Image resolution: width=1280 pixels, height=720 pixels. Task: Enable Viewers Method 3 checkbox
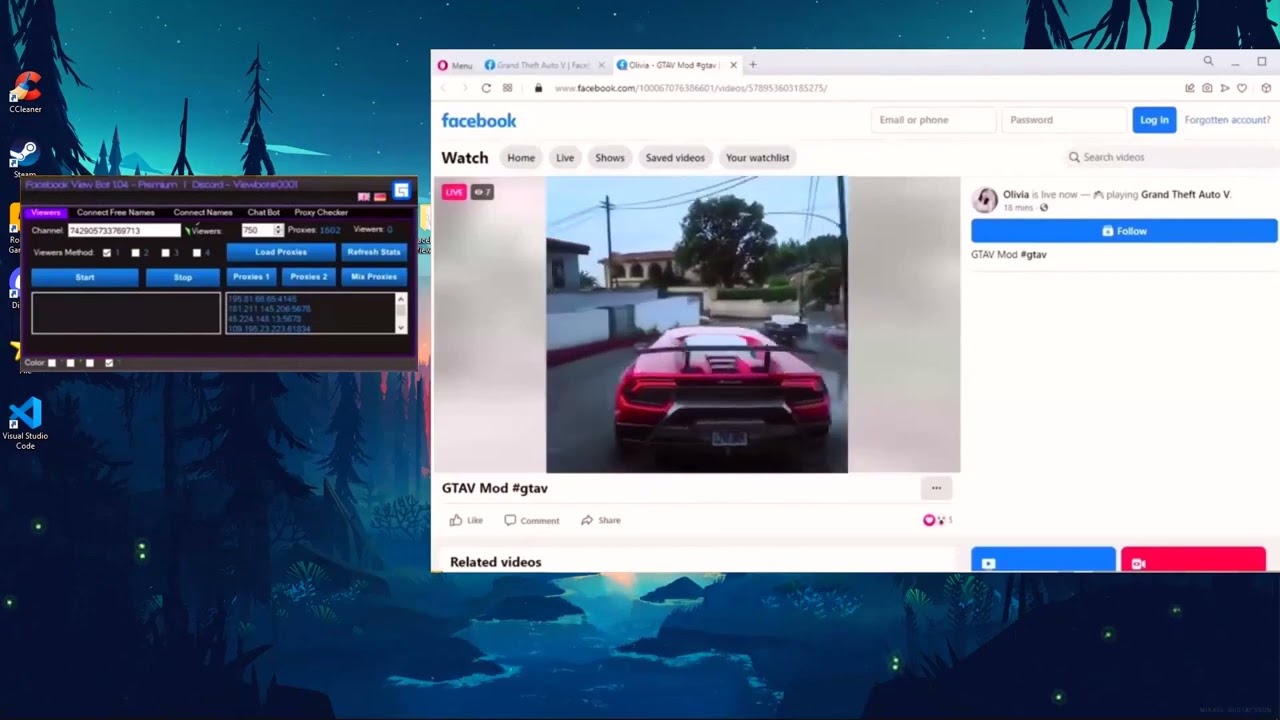pyautogui.click(x=166, y=253)
